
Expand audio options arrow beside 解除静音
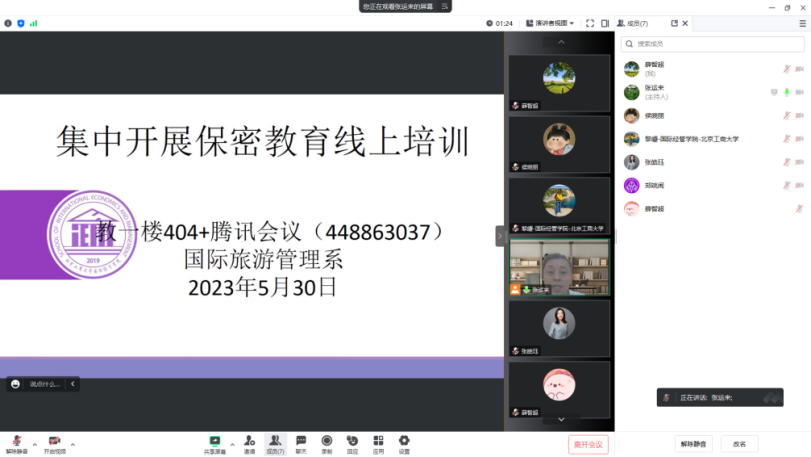point(35,442)
